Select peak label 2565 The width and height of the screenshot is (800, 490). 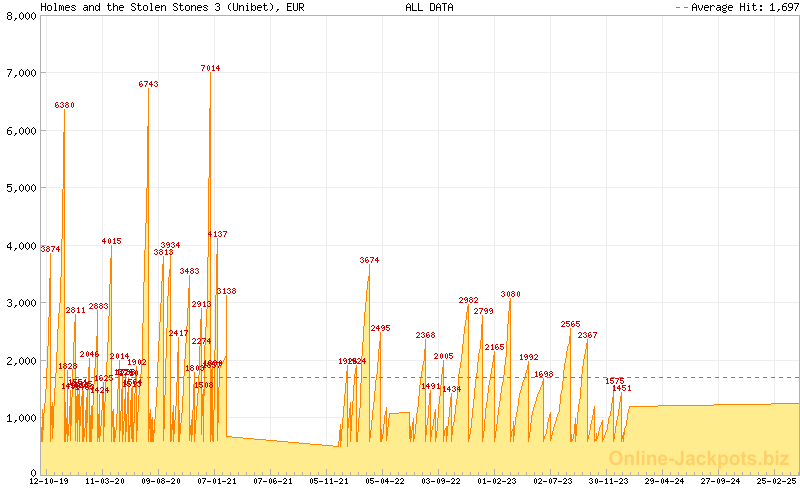(x=570, y=324)
